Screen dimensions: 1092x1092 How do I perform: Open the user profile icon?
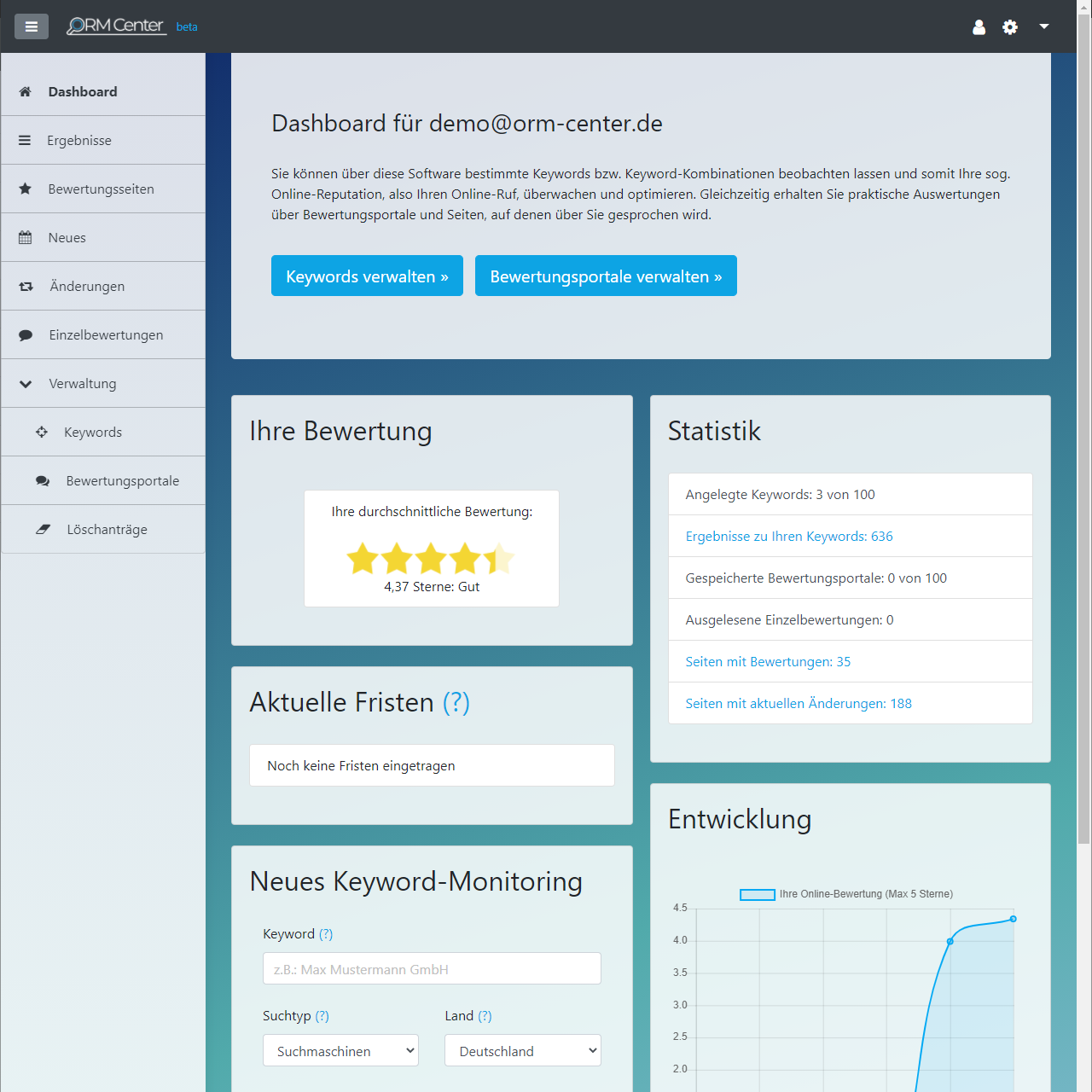tap(979, 27)
